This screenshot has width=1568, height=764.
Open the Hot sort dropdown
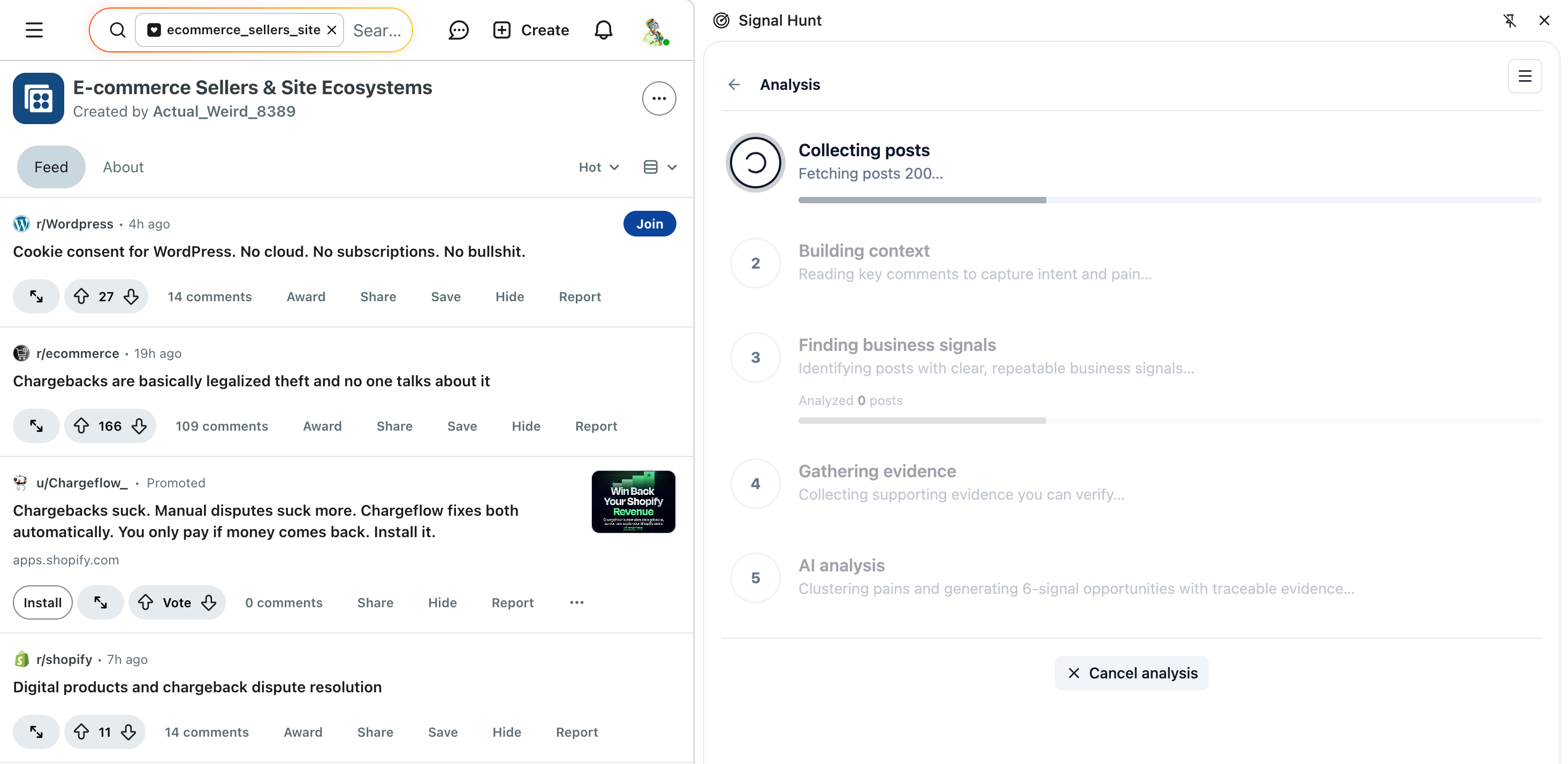(598, 167)
